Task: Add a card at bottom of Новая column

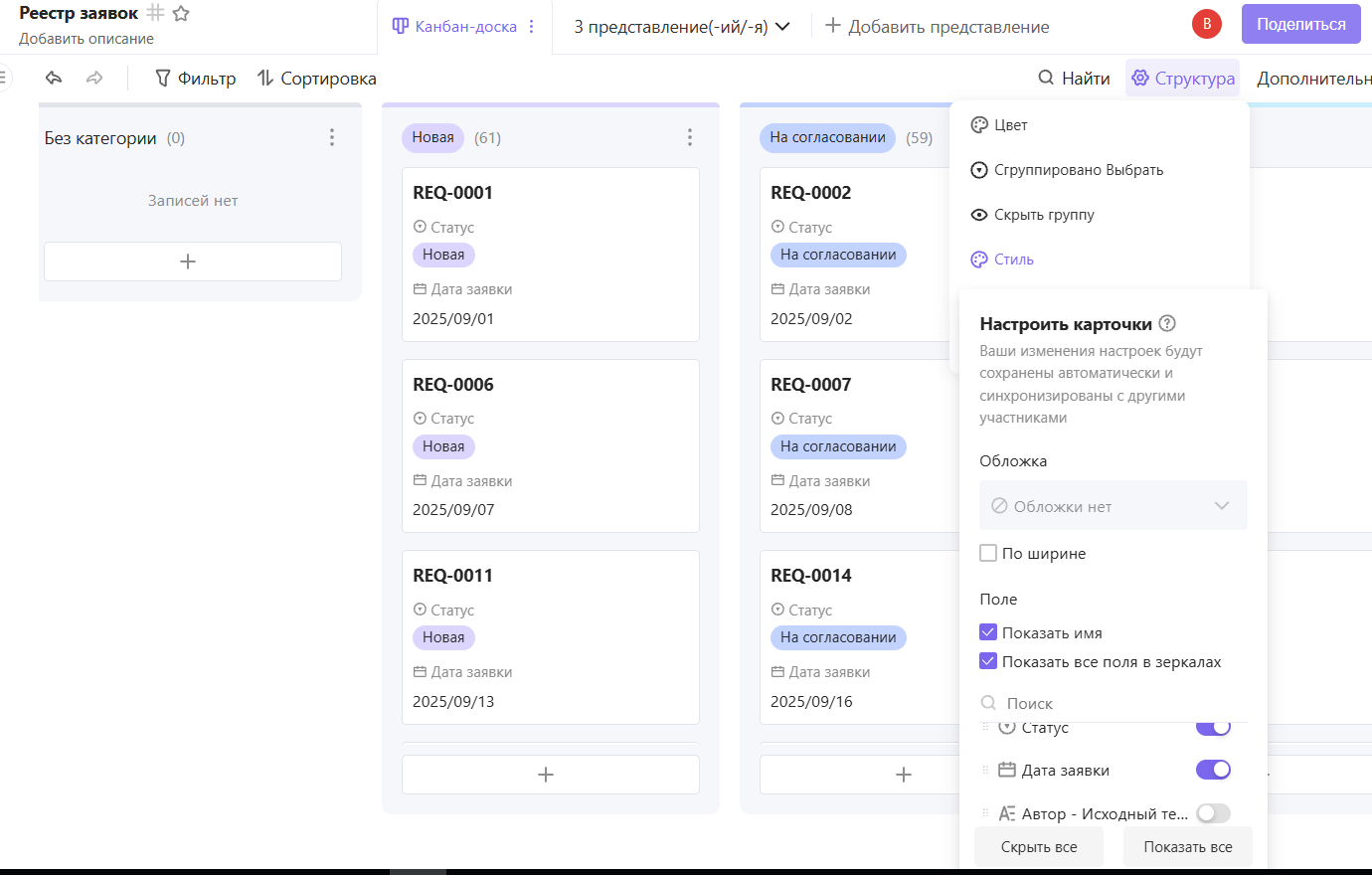Action: click(551, 775)
